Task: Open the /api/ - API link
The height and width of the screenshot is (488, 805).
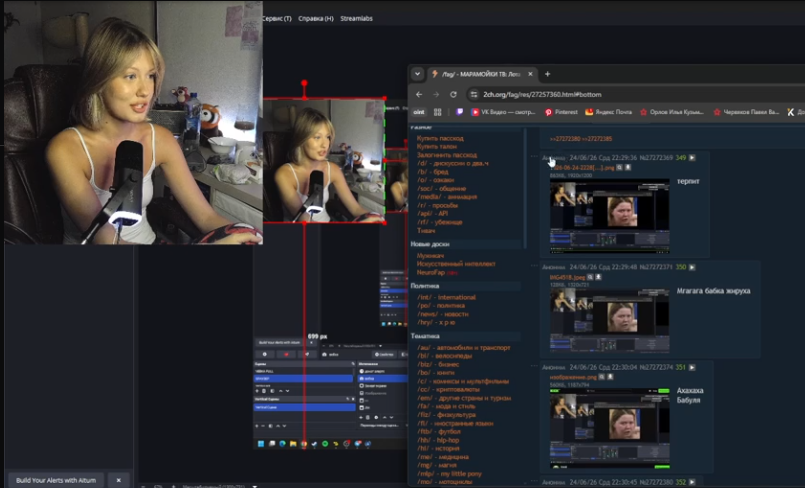Action: coord(432,213)
